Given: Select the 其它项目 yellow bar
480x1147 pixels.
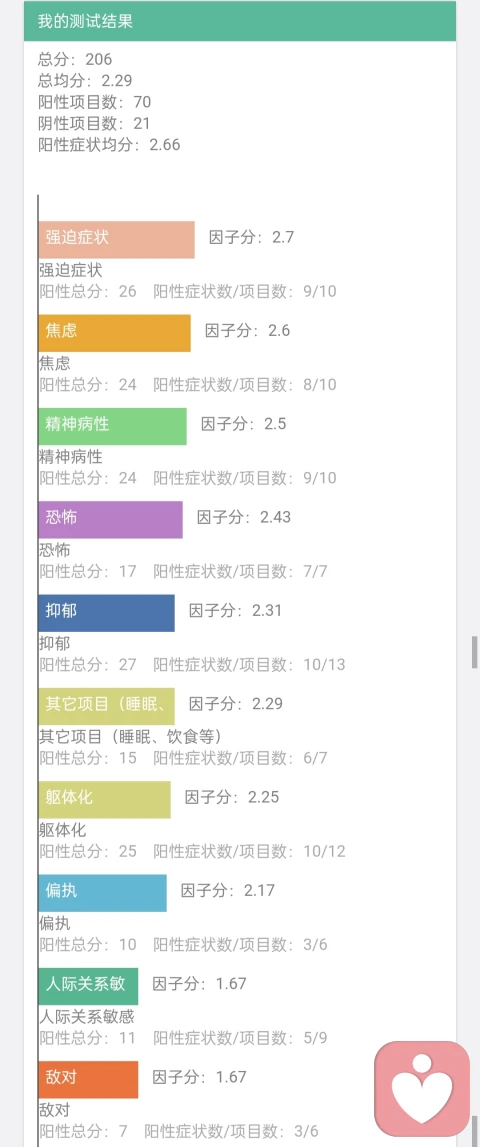Looking at the screenshot, I should click(x=106, y=706).
